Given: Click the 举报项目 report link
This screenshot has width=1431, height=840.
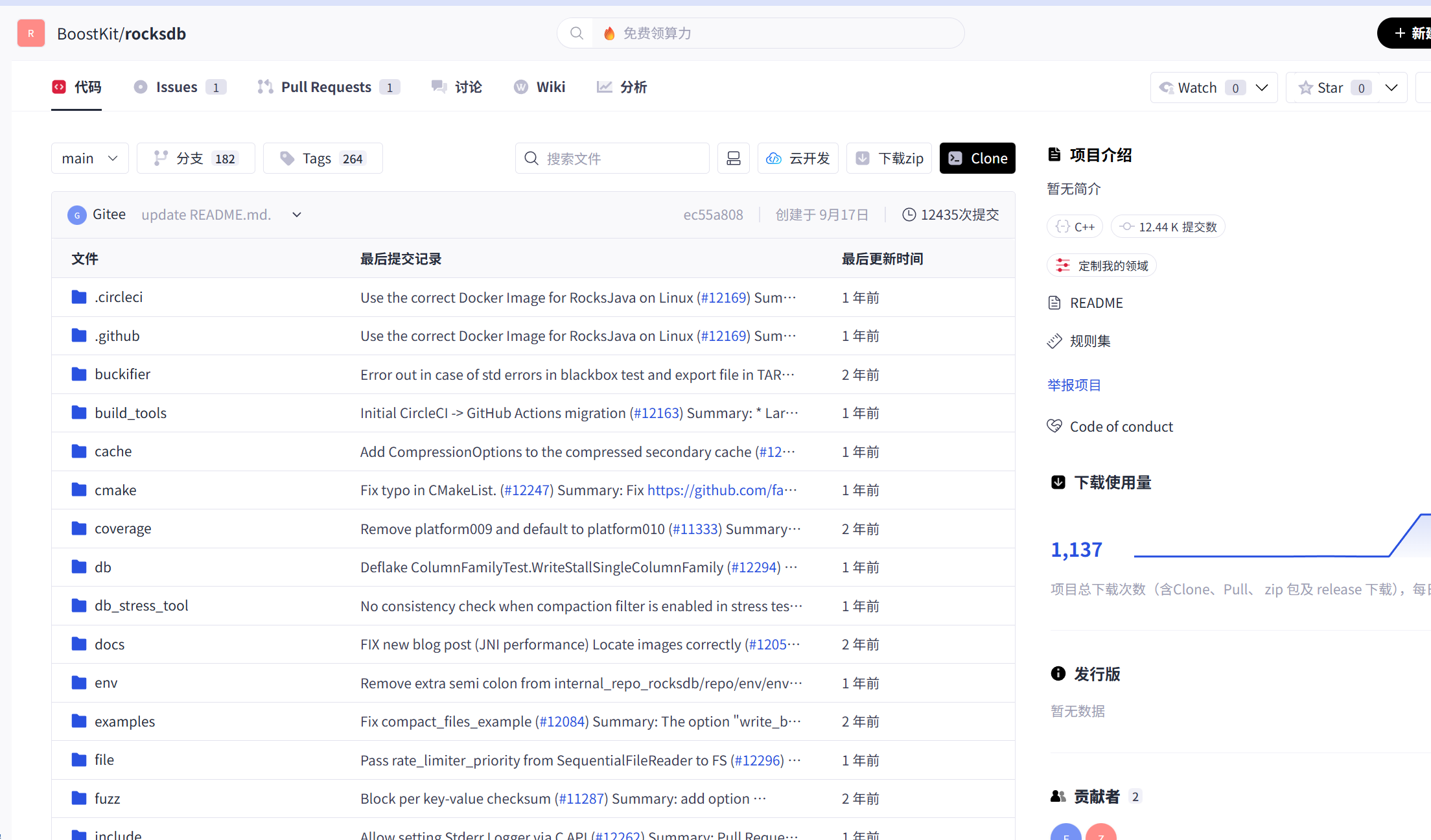Looking at the screenshot, I should (1074, 385).
